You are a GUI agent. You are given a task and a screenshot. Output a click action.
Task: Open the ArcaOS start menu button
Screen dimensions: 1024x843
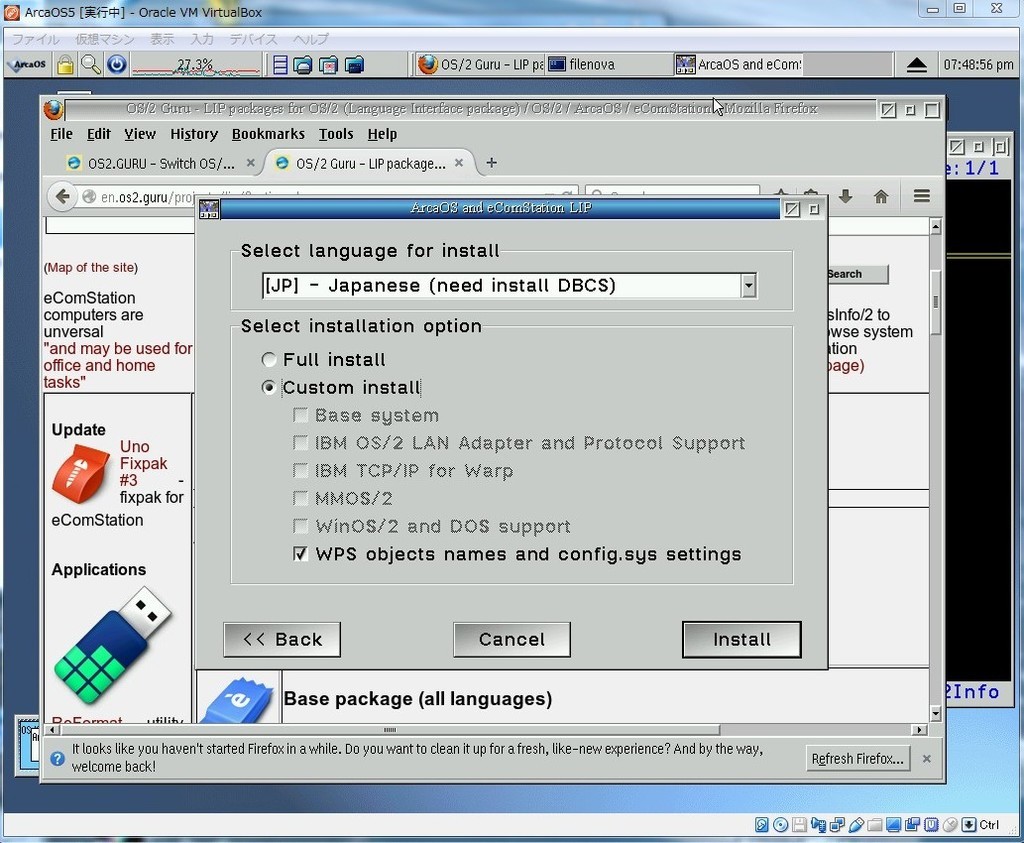(x=27, y=65)
